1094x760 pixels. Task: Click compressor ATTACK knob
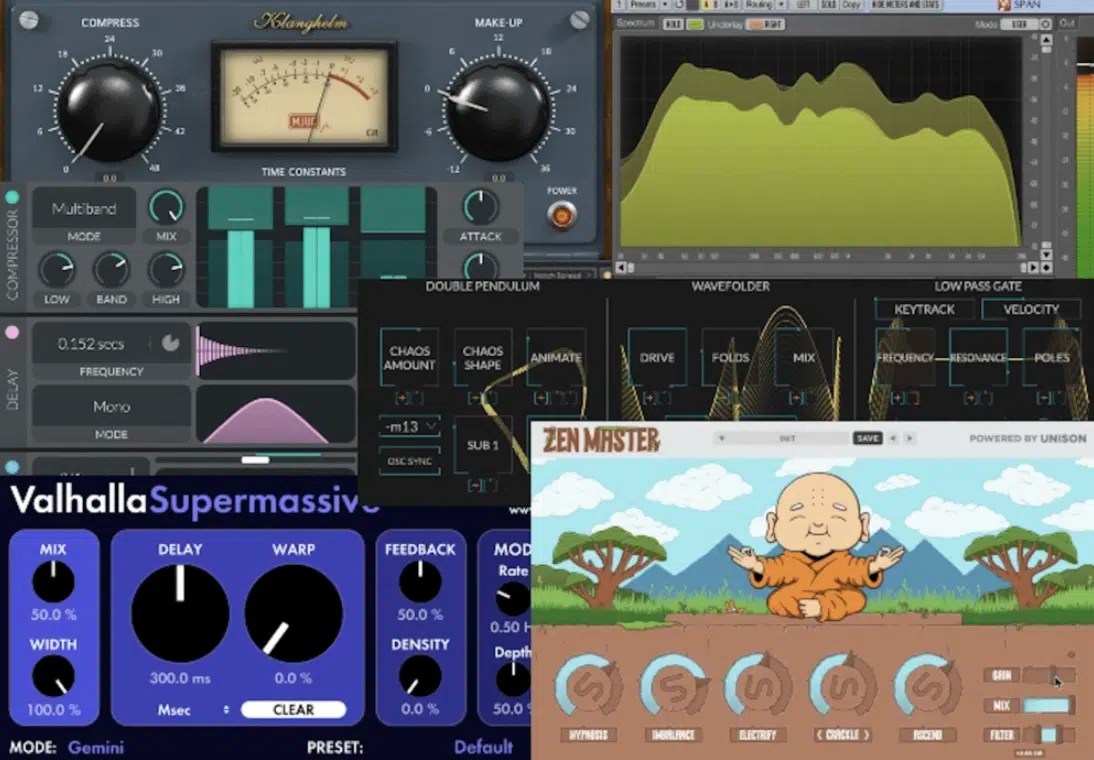[x=481, y=206]
